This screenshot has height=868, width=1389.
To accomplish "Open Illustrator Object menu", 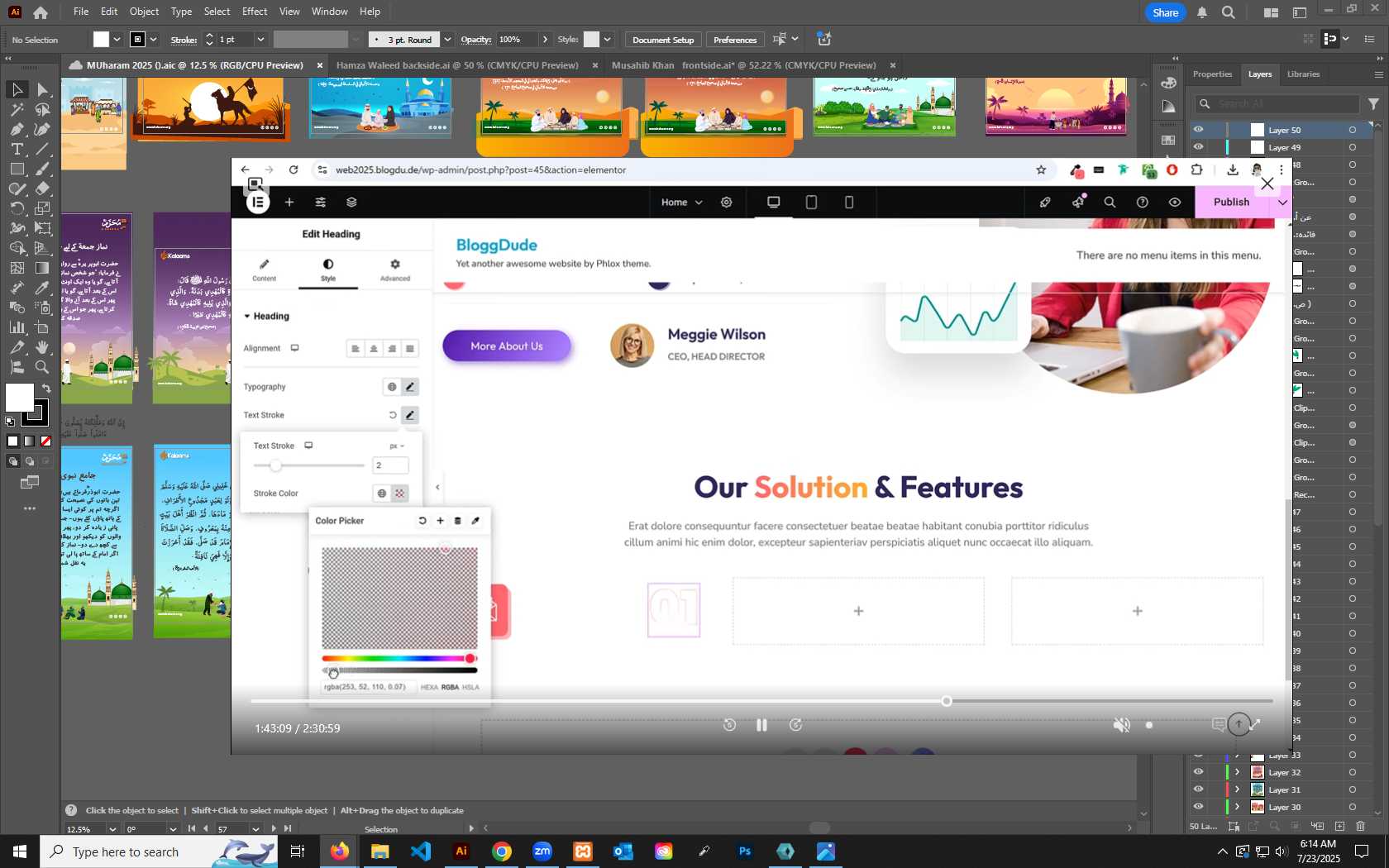I will [x=144, y=12].
